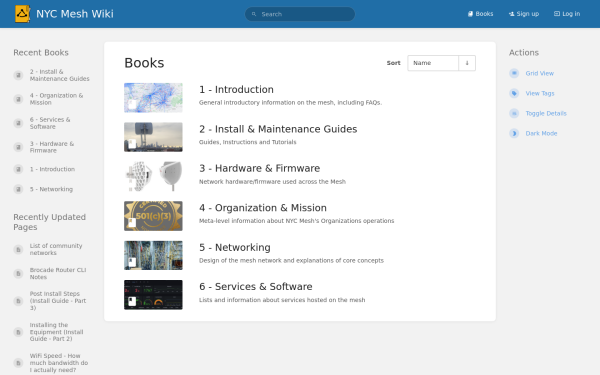
Task: Click the book icon beside '6 - Services & Software' in Recent Books
Action: 18,123
